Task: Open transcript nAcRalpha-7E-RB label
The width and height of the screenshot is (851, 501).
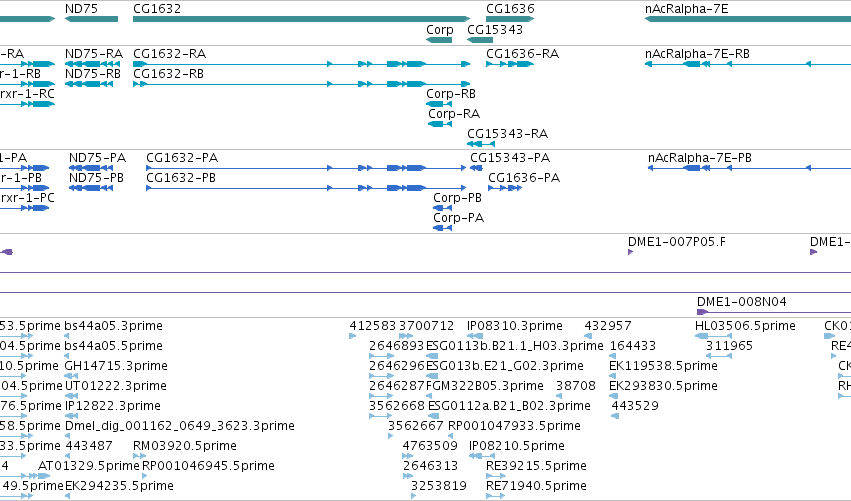Action: (x=697, y=54)
